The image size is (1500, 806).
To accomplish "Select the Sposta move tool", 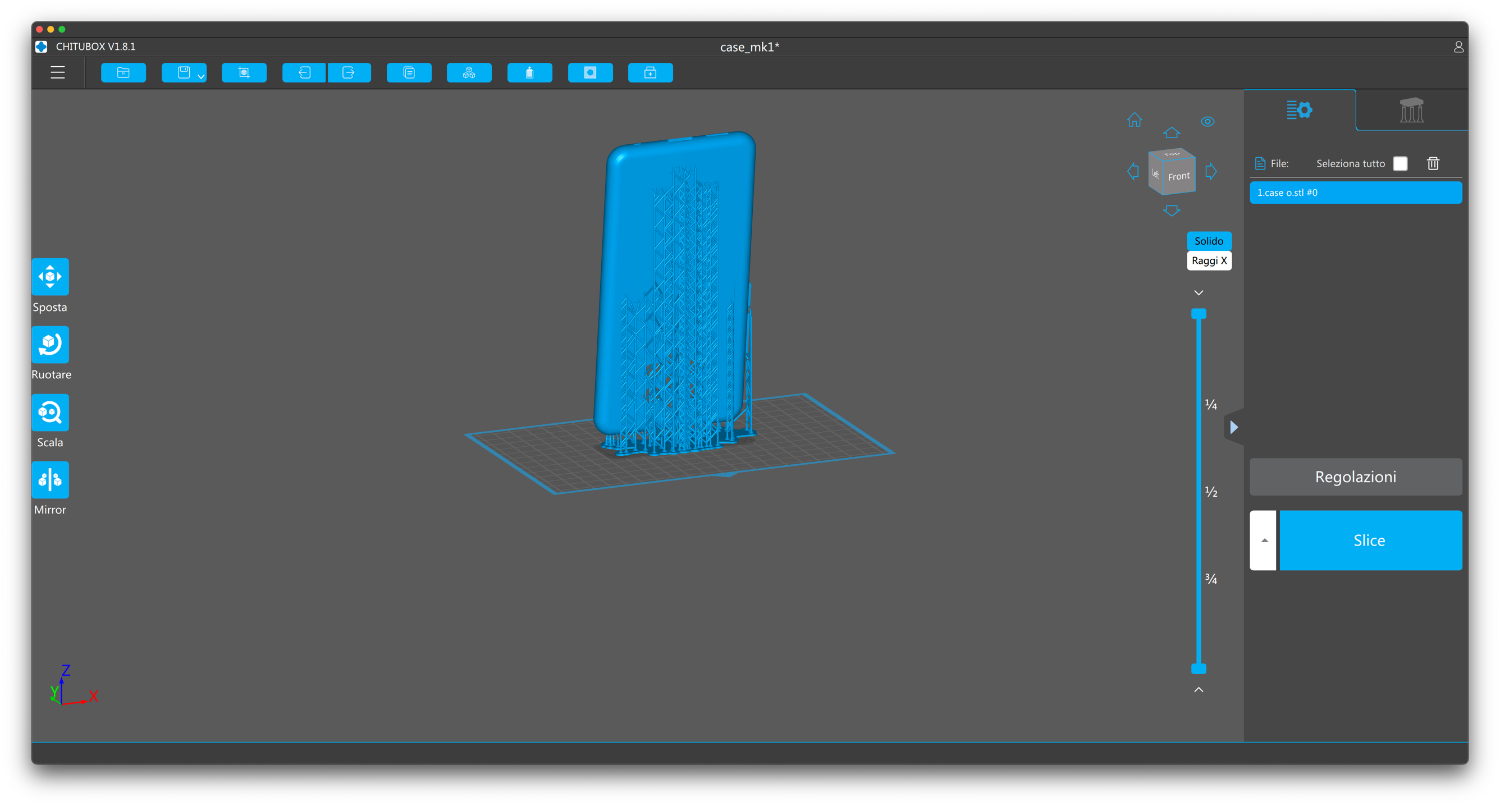I will (x=50, y=277).
